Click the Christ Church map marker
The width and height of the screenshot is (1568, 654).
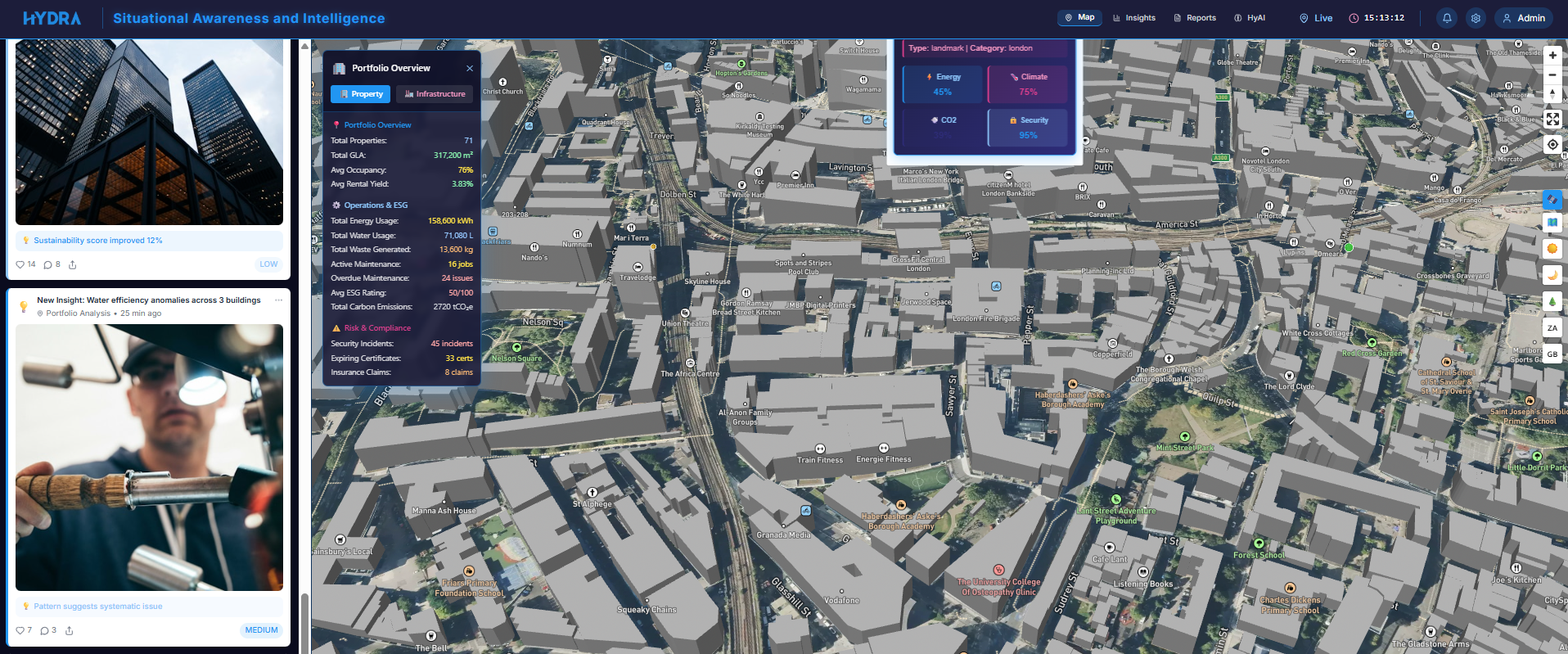[502, 82]
